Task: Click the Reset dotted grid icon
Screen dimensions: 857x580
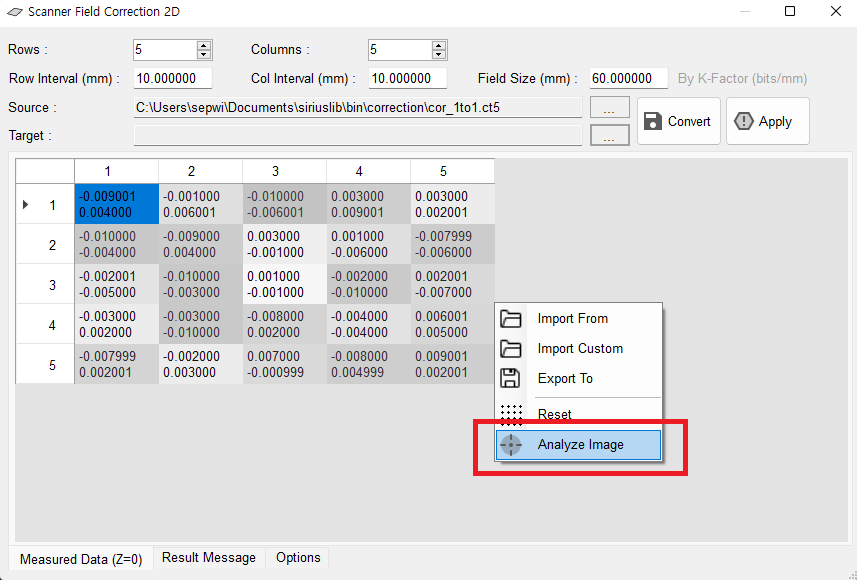Action: [511, 414]
